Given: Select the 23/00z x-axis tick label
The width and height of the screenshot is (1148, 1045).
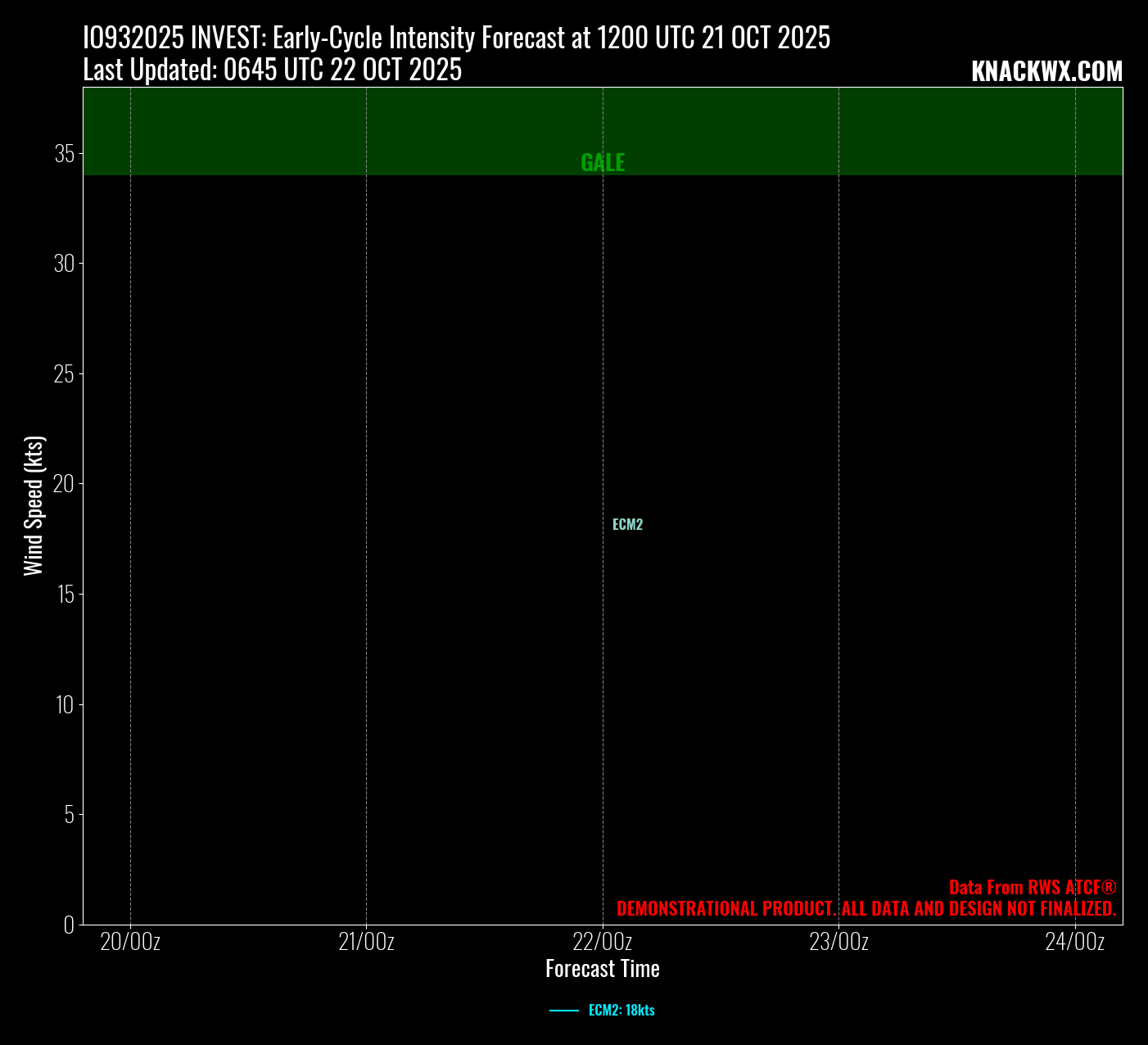Looking at the screenshot, I should (x=838, y=942).
